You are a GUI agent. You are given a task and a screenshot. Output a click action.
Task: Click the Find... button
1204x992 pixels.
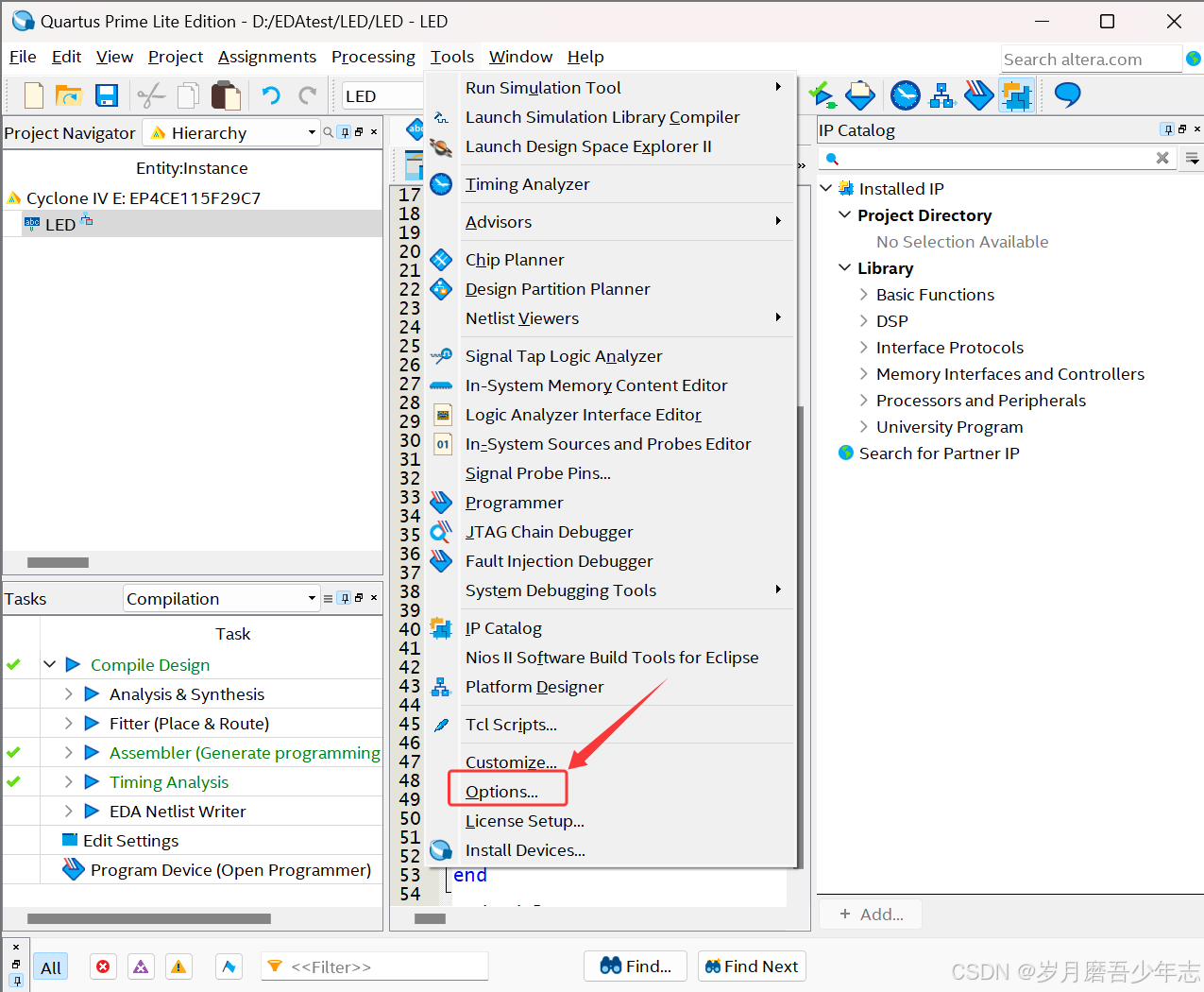[636, 966]
